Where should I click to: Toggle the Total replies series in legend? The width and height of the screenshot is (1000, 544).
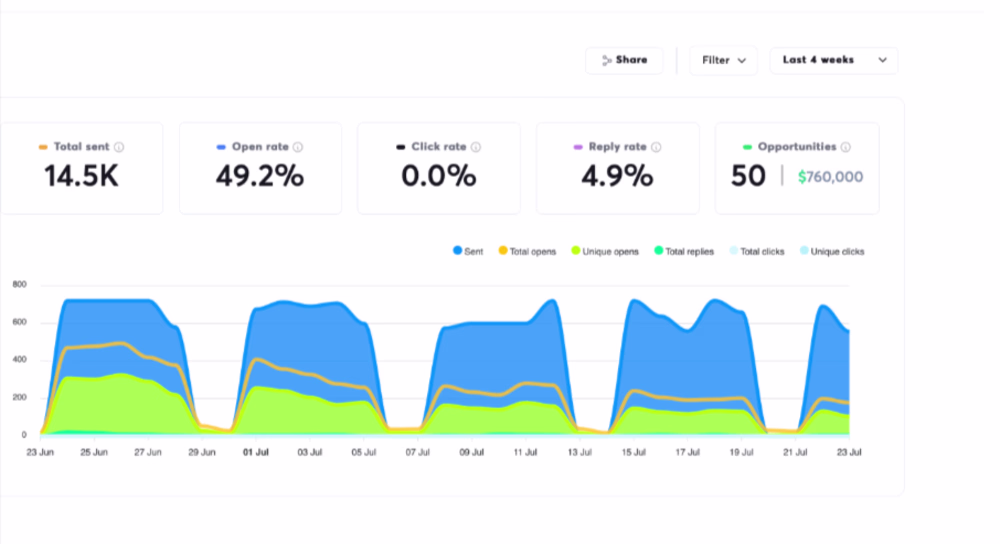tap(684, 251)
